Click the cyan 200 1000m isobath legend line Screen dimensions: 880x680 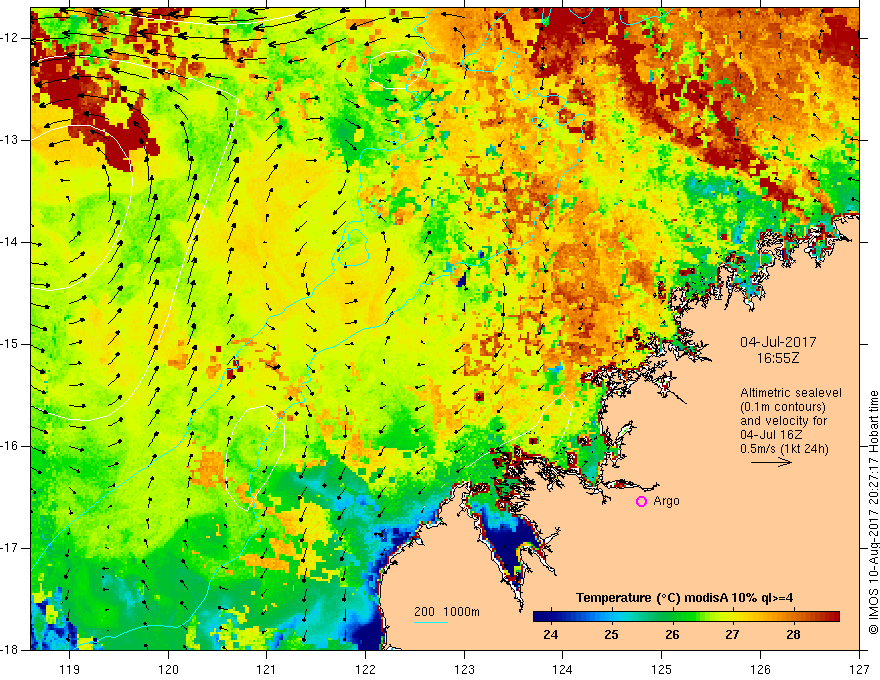pyautogui.click(x=431, y=622)
